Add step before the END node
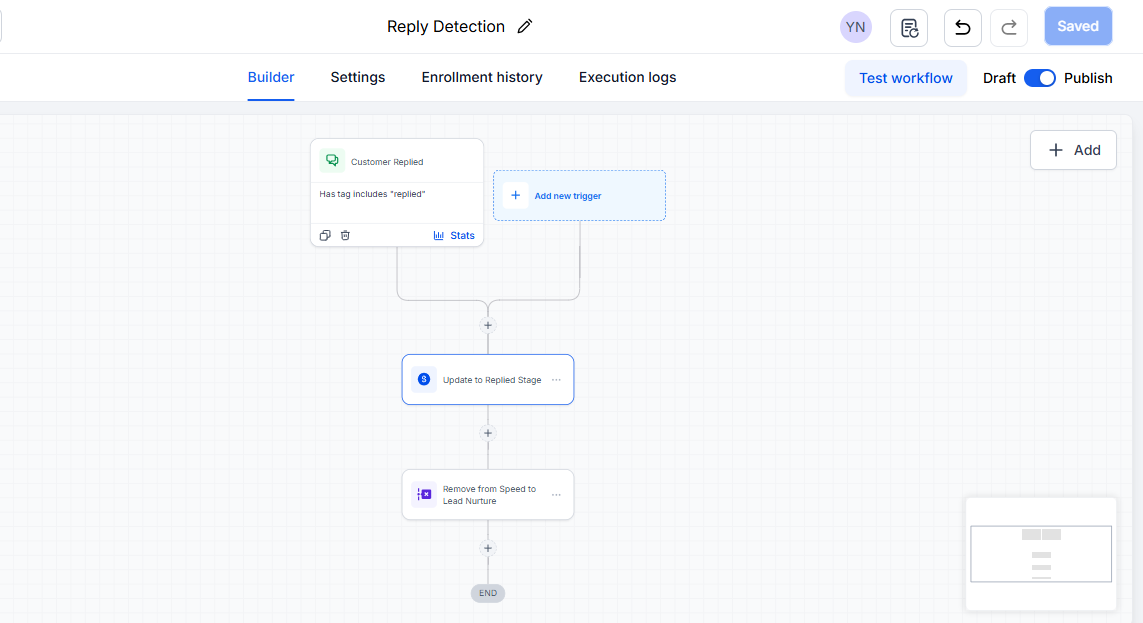Screen dimensions: 1143x623 coord(488,548)
